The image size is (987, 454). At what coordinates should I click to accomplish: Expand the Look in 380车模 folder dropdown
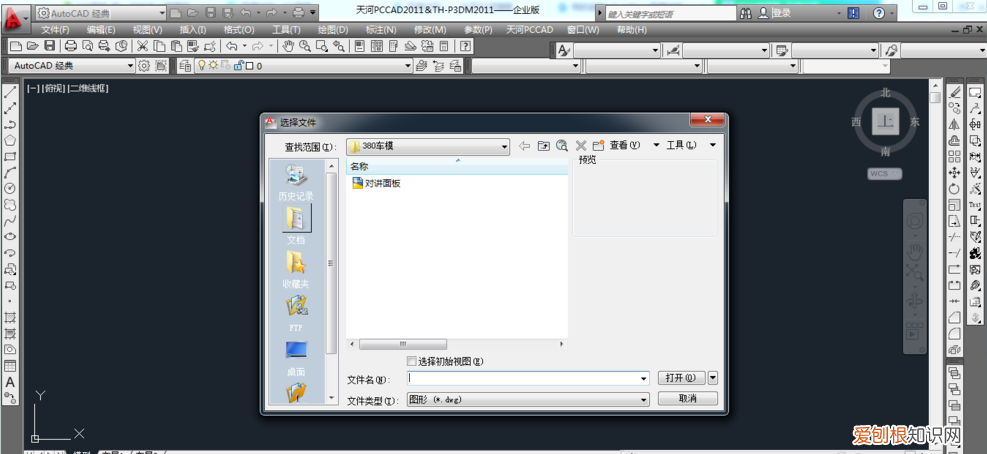504,147
